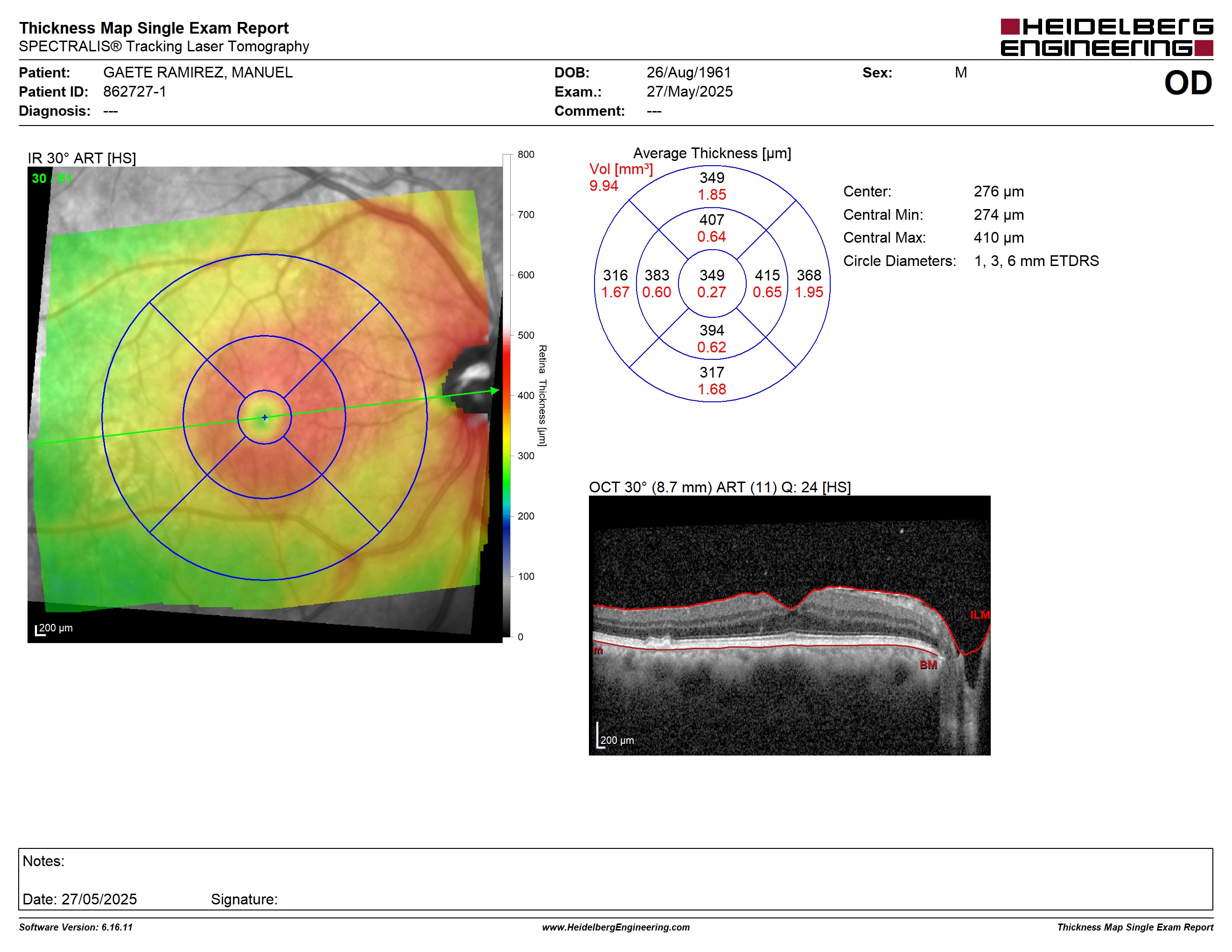Viewport: 1232px width, 952px height.
Task: Click the 400 tick on thickness scale
Action: (x=526, y=396)
